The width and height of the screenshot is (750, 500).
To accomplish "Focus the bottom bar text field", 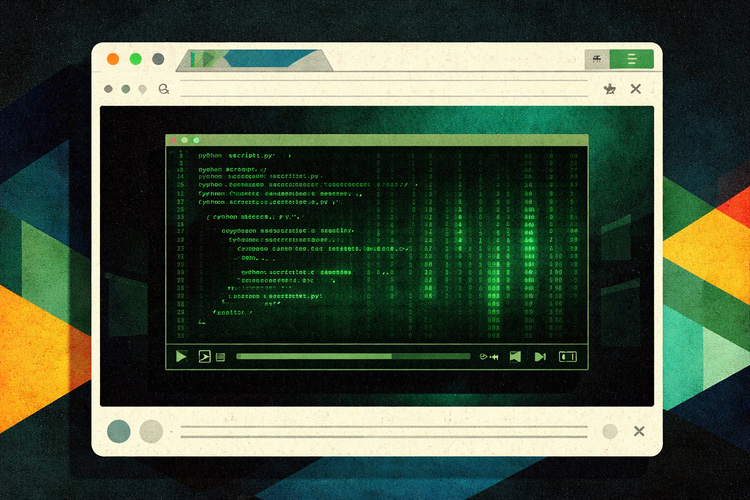I will 384,432.
